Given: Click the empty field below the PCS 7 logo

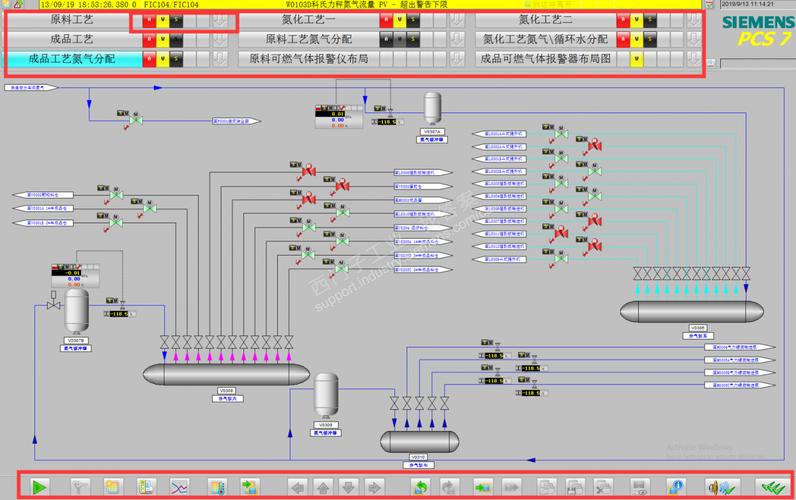Looking at the screenshot, I should point(757,63).
